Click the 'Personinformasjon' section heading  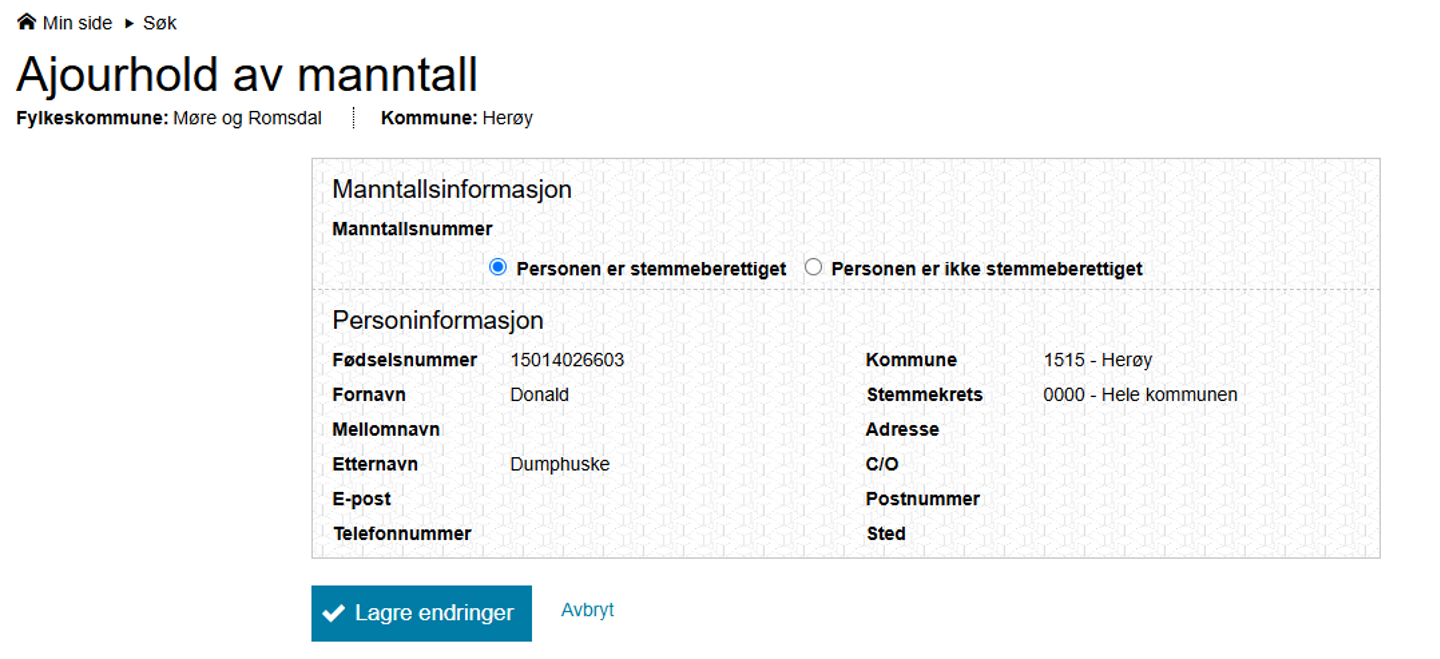[x=438, y=320]
